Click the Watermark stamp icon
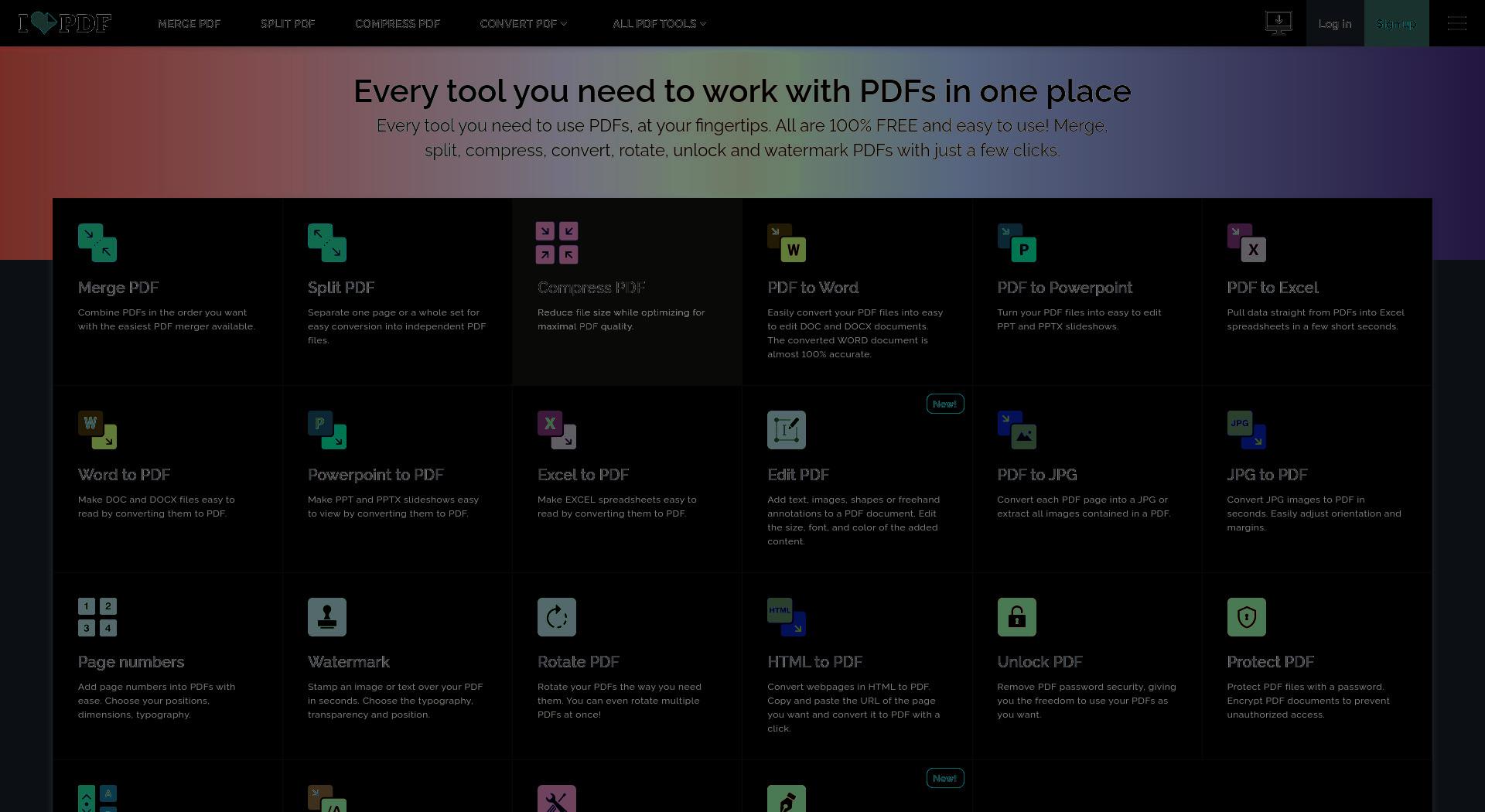Screen dimensions: 1485x812 pos(327,617)
